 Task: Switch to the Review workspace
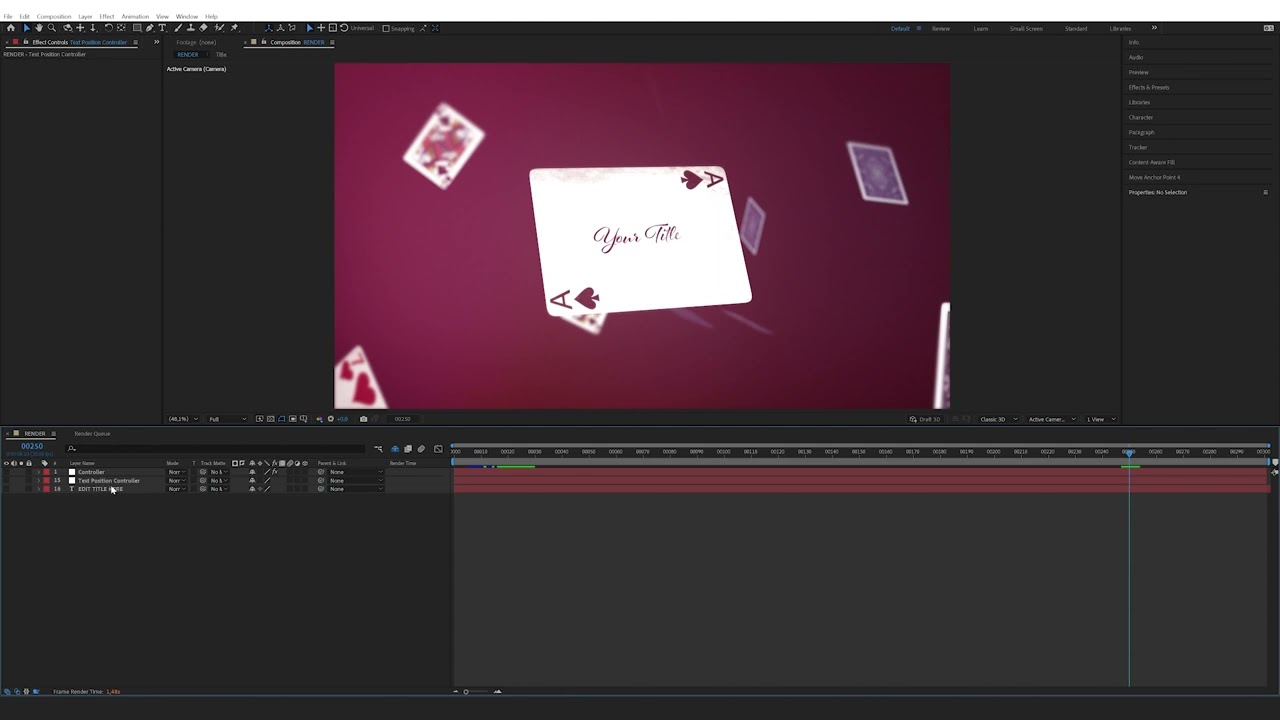click(941, 28)
